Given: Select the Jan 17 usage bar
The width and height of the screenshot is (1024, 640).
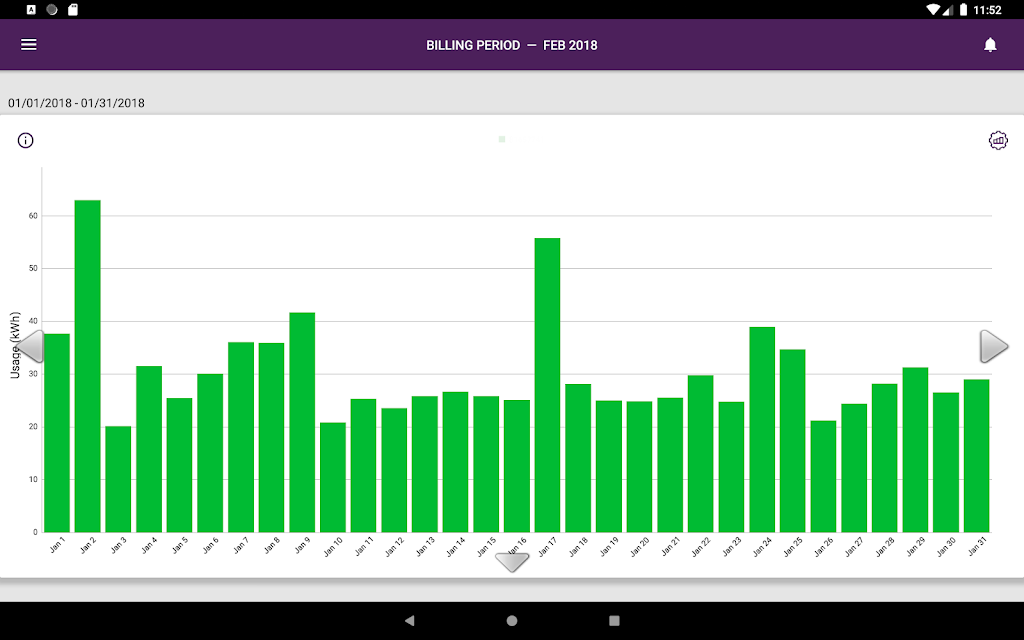Looking at the screenshot, I should 547,385.
